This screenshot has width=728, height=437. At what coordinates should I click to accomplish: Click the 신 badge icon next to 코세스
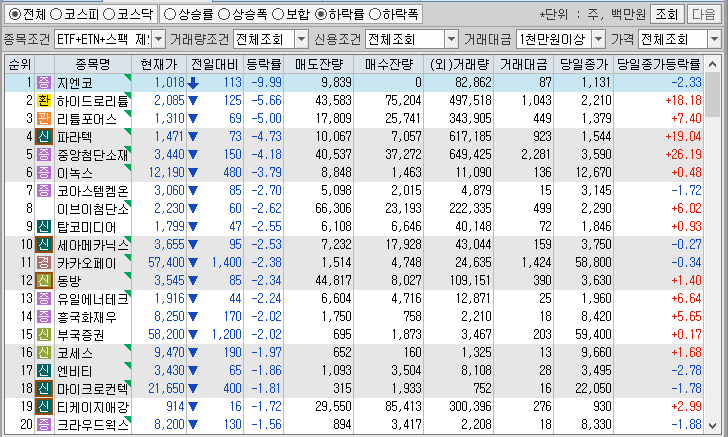44,352
